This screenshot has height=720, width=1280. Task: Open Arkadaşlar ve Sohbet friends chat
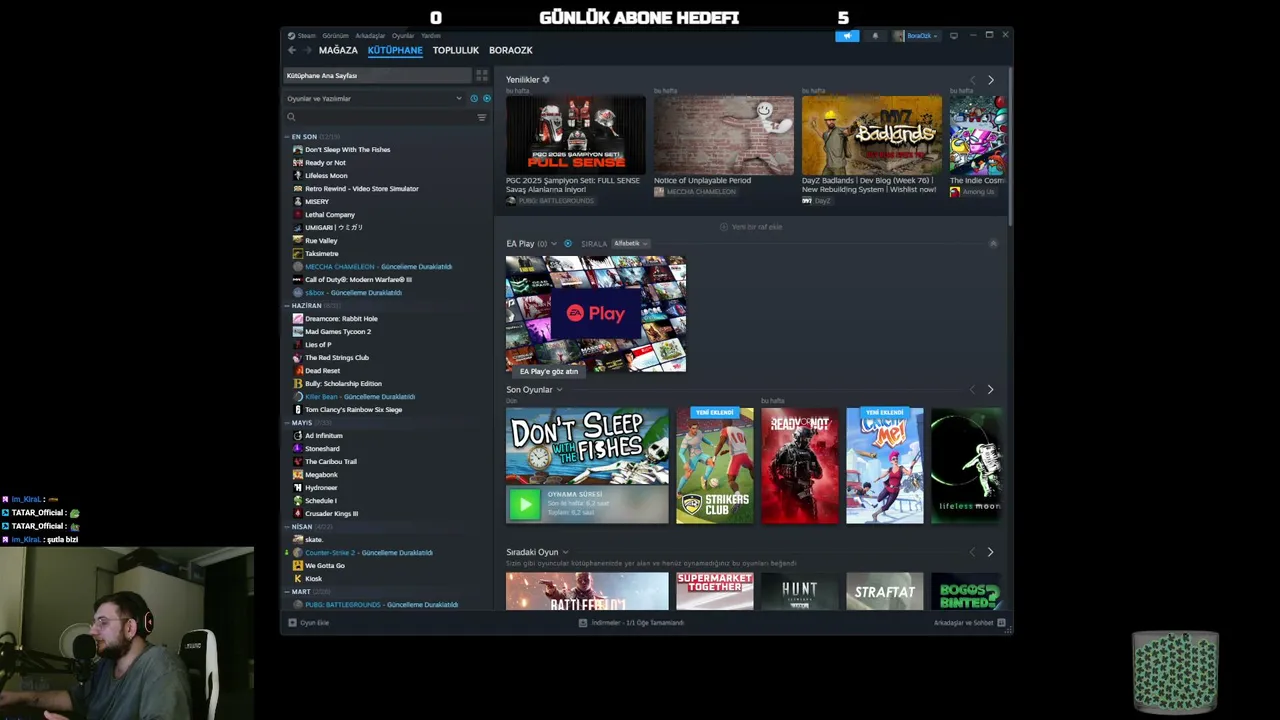click(x=969, y=623)
